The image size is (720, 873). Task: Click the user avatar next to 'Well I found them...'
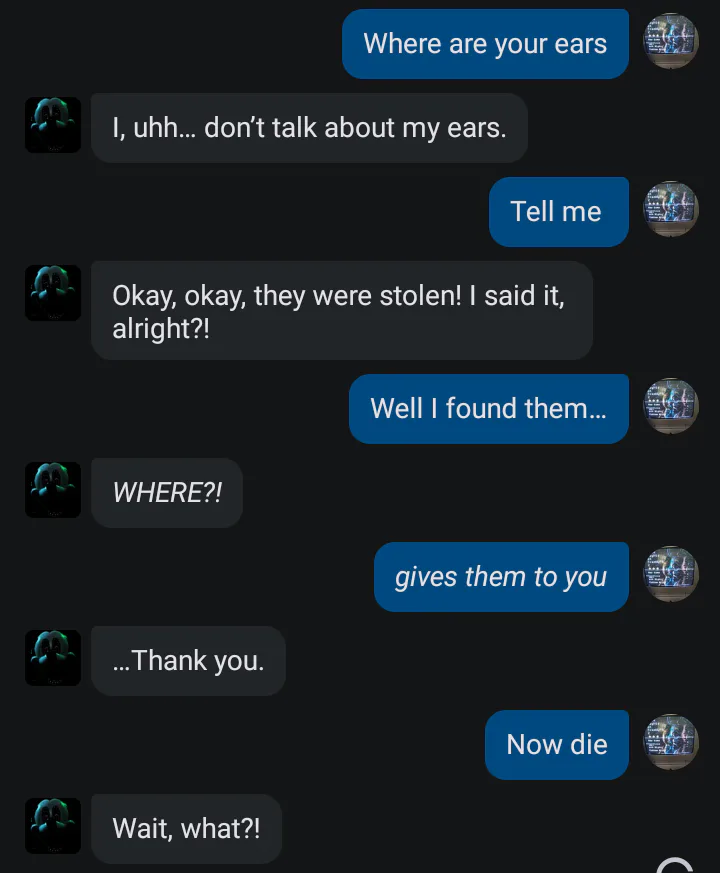point(670,406)
